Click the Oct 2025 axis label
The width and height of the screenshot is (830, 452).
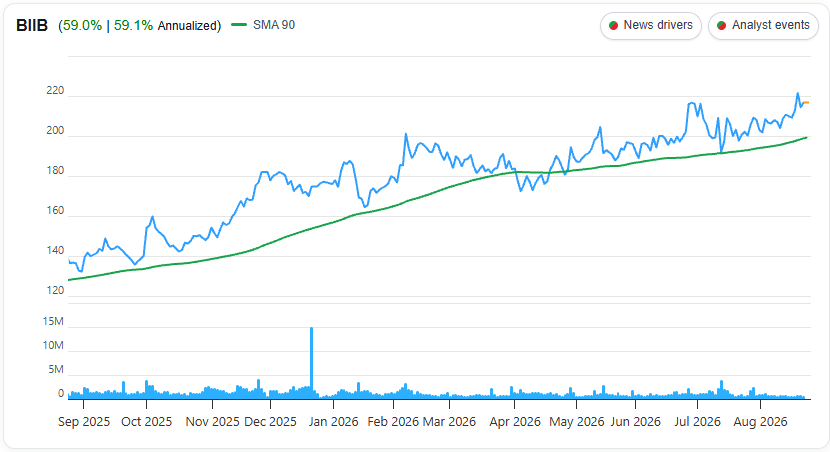point(147,422)
